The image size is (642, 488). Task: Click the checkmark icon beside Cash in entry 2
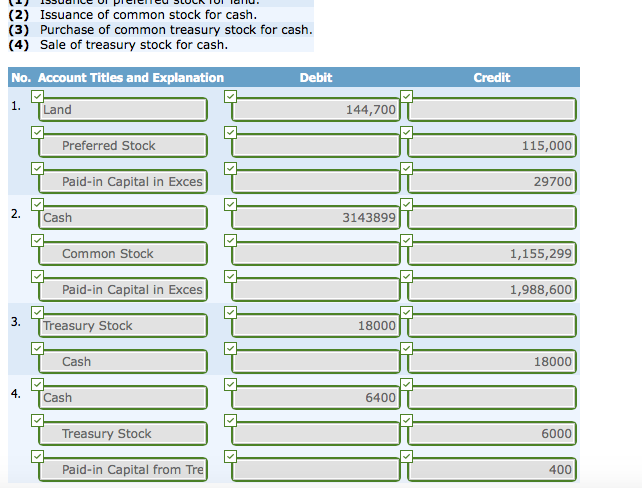click(37, 204)
